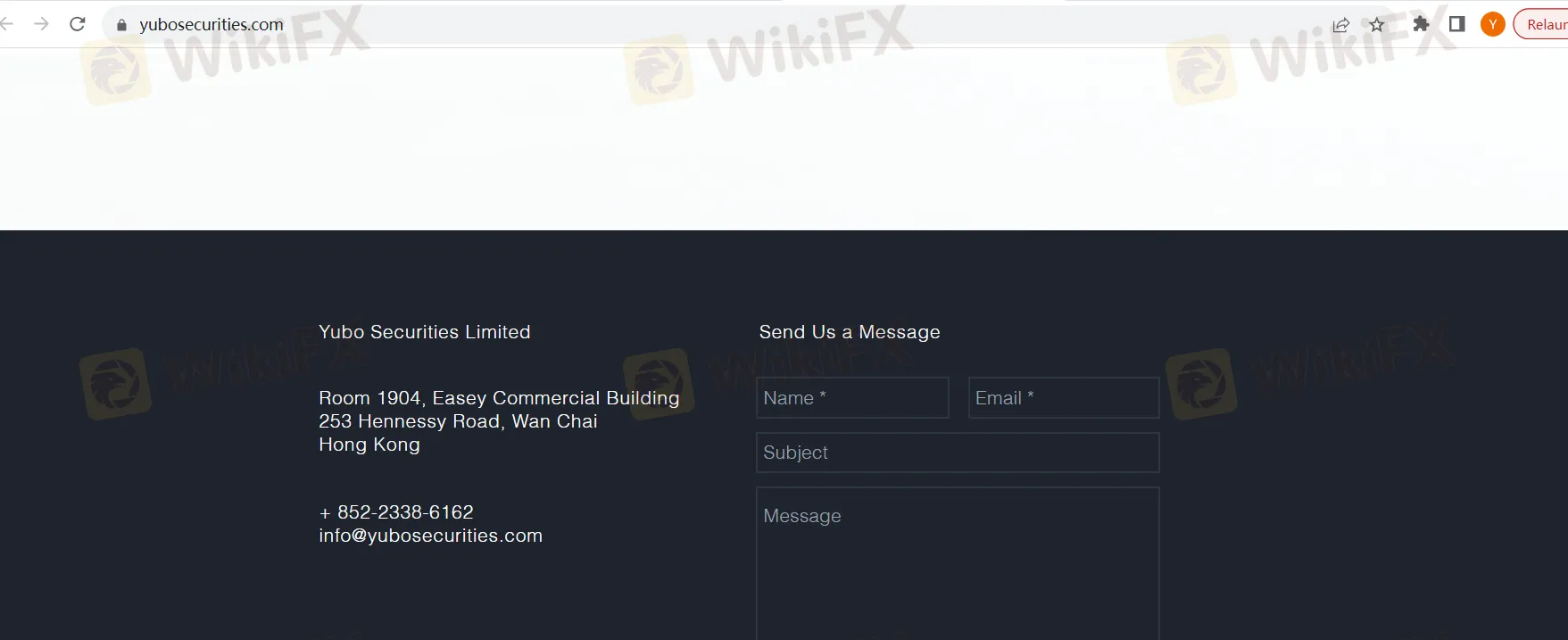Click into the Name field
This screenshot has width=1568, height=640.
(x=852, y=397)
